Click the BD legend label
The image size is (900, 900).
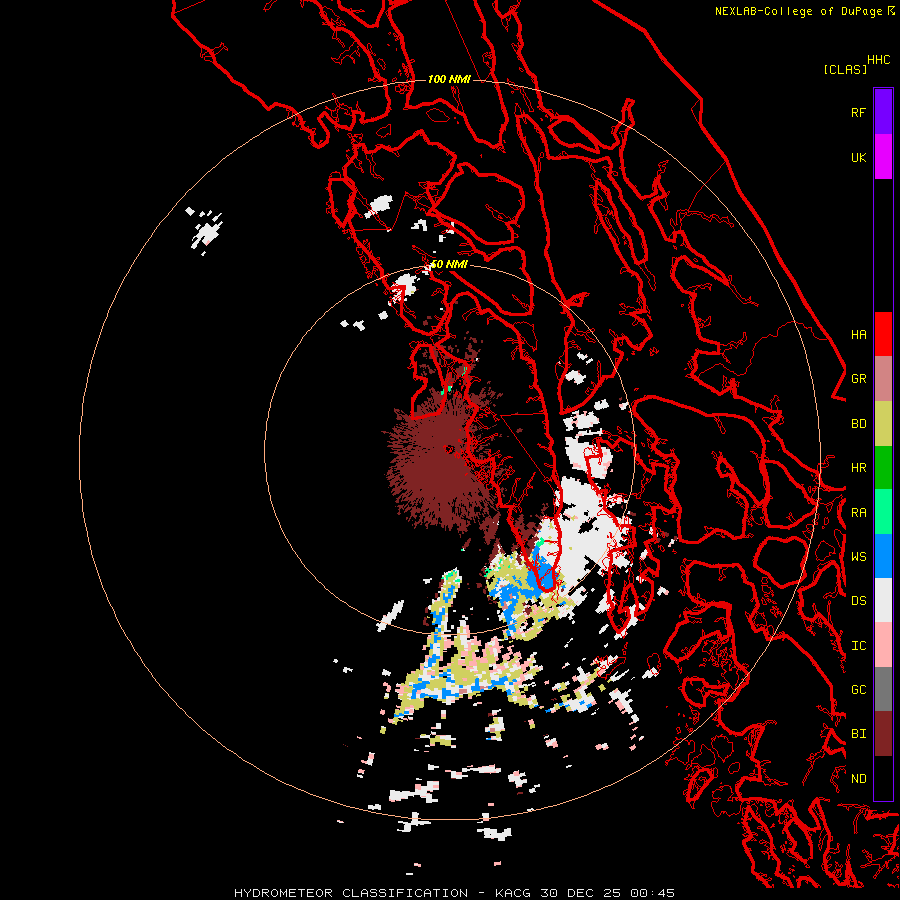click(x=858, y=424)
